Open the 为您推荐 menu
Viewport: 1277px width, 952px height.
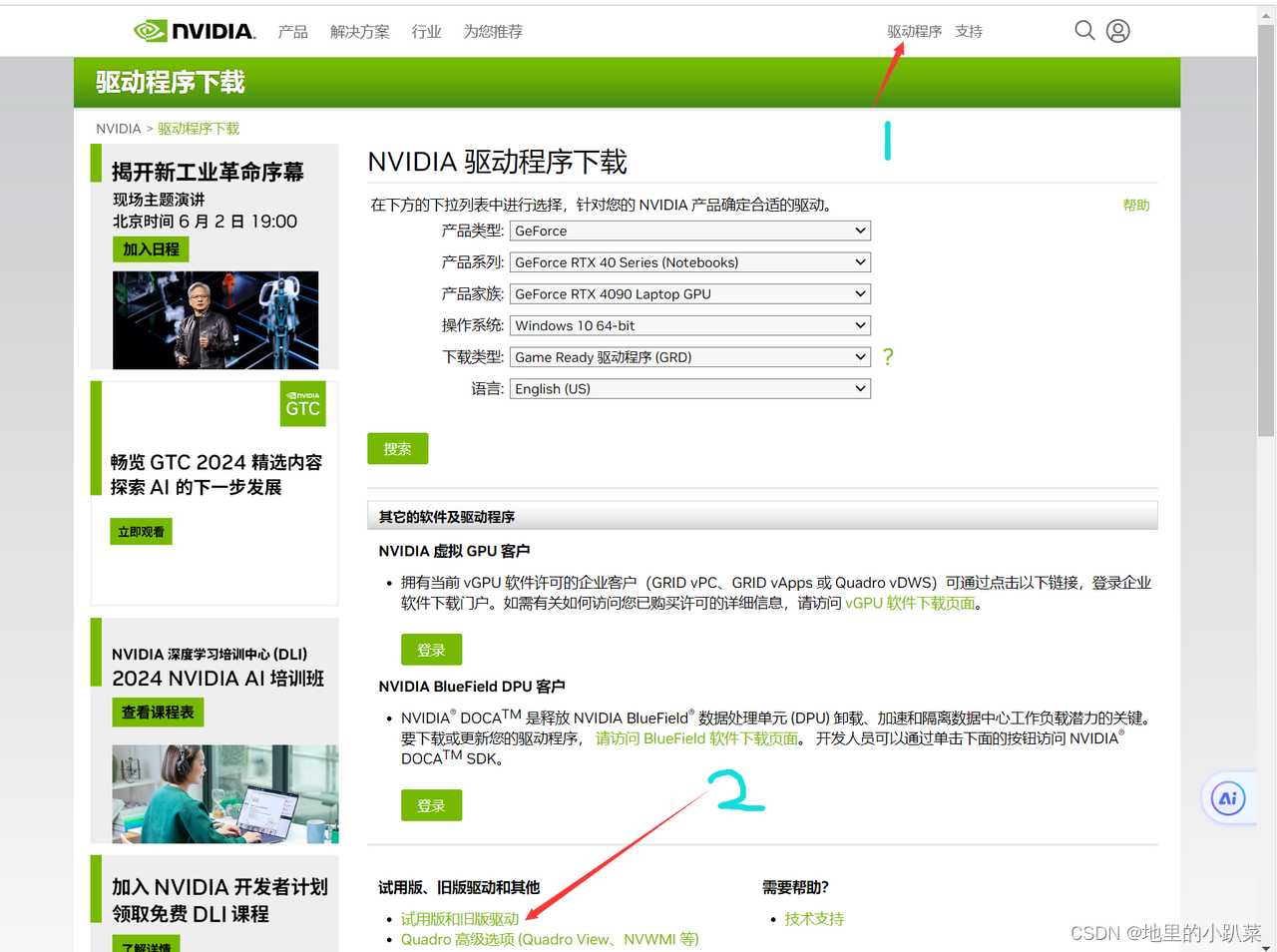[493, 32]
